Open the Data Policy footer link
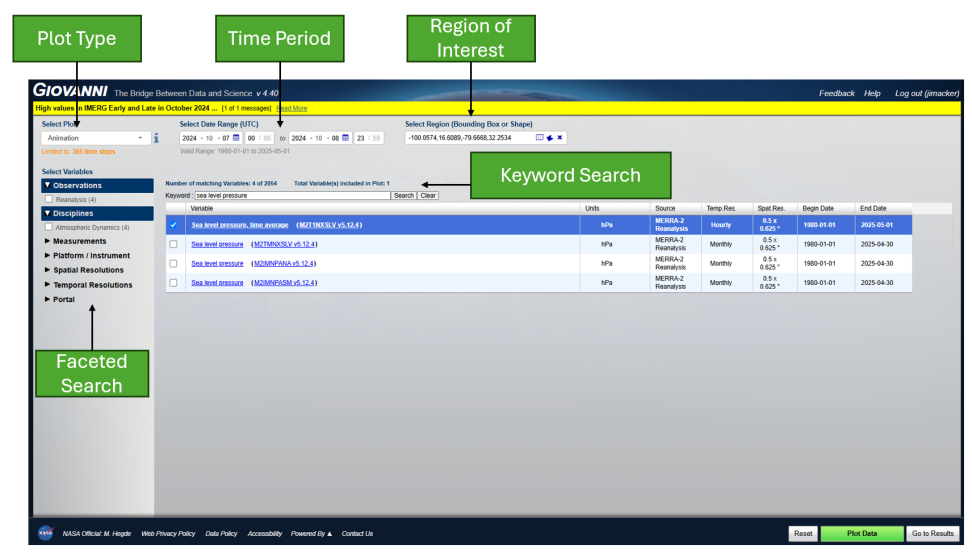972x553 pixels. 221,534
